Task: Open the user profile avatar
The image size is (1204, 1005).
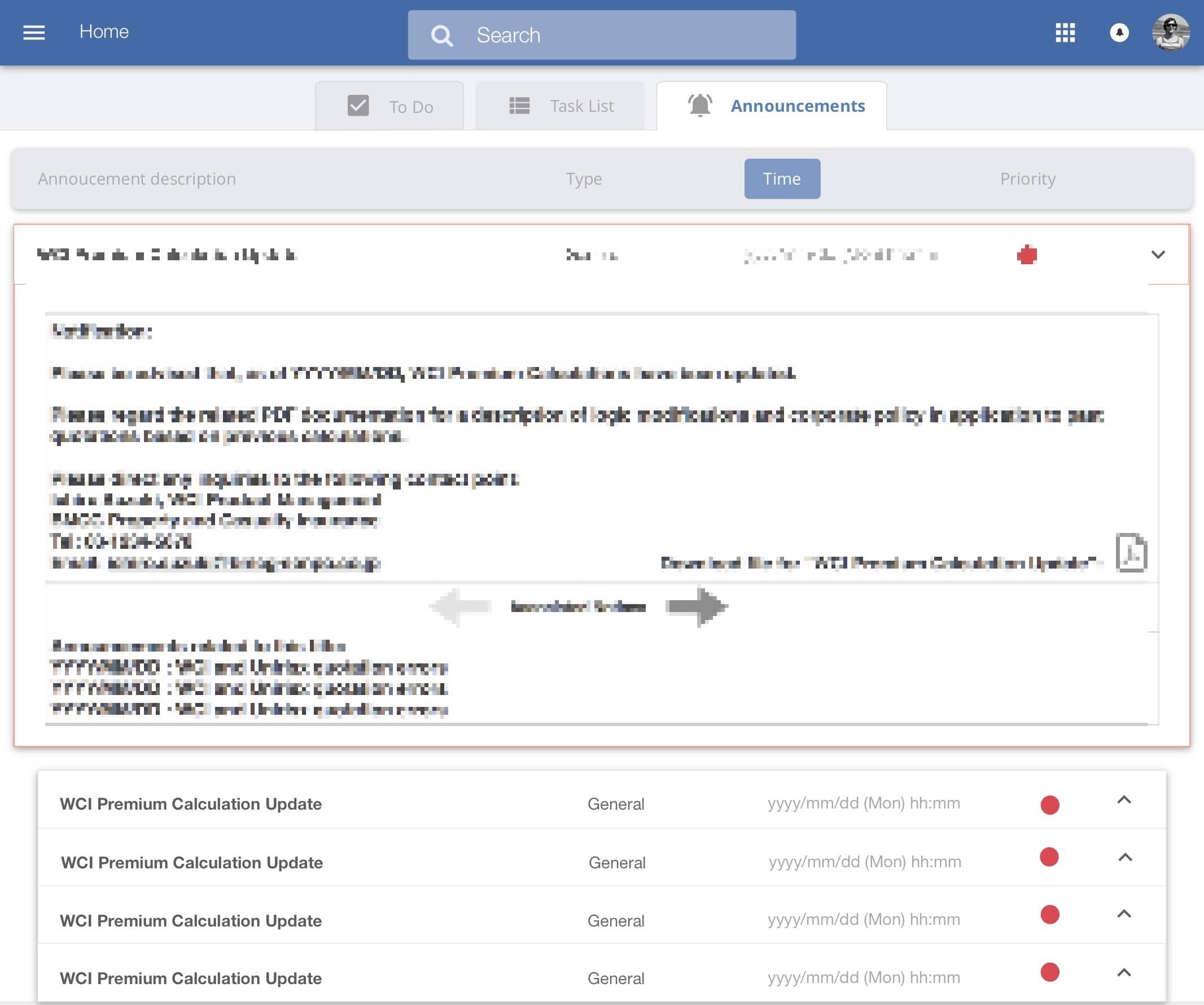Action: [x=1170, y=33]
